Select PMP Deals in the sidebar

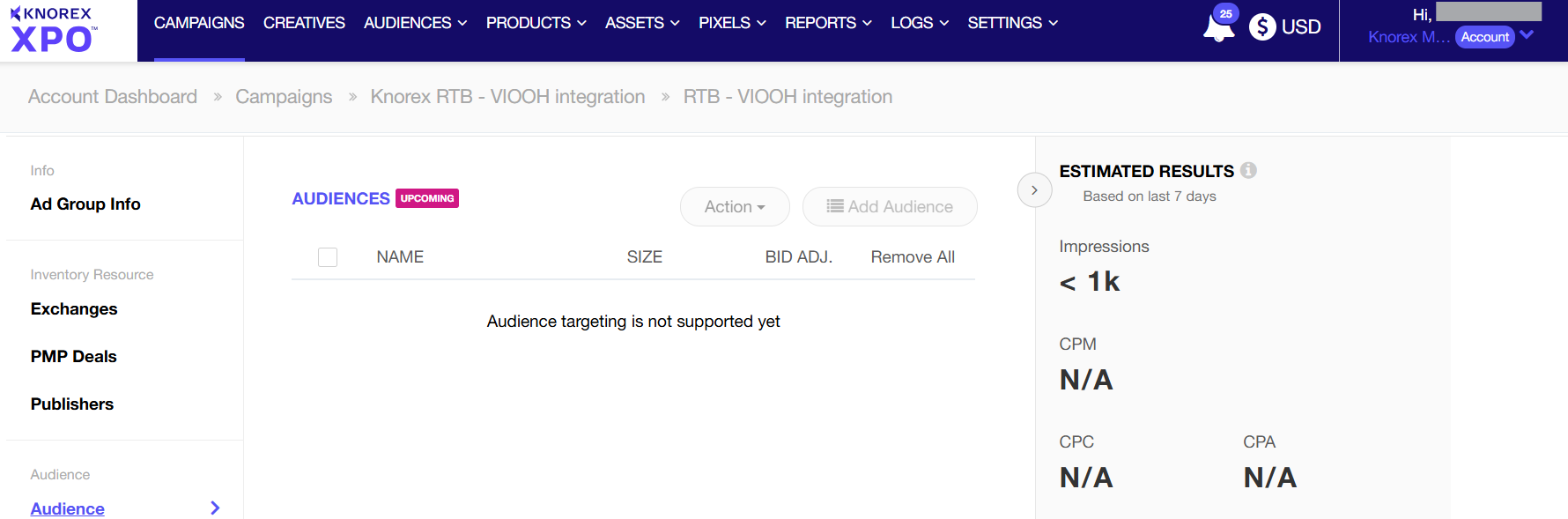pyautogui.click(x=74, y=357)
